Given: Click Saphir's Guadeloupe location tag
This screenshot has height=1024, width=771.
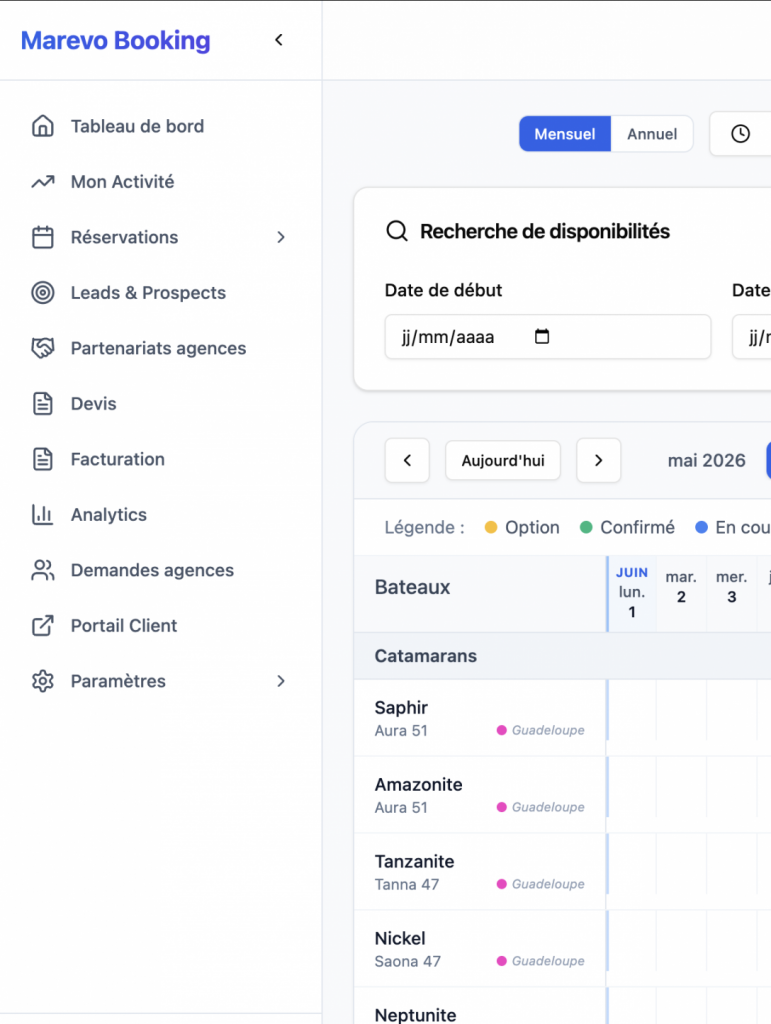Looking at the screenshot, I should [x=541, y=730].
